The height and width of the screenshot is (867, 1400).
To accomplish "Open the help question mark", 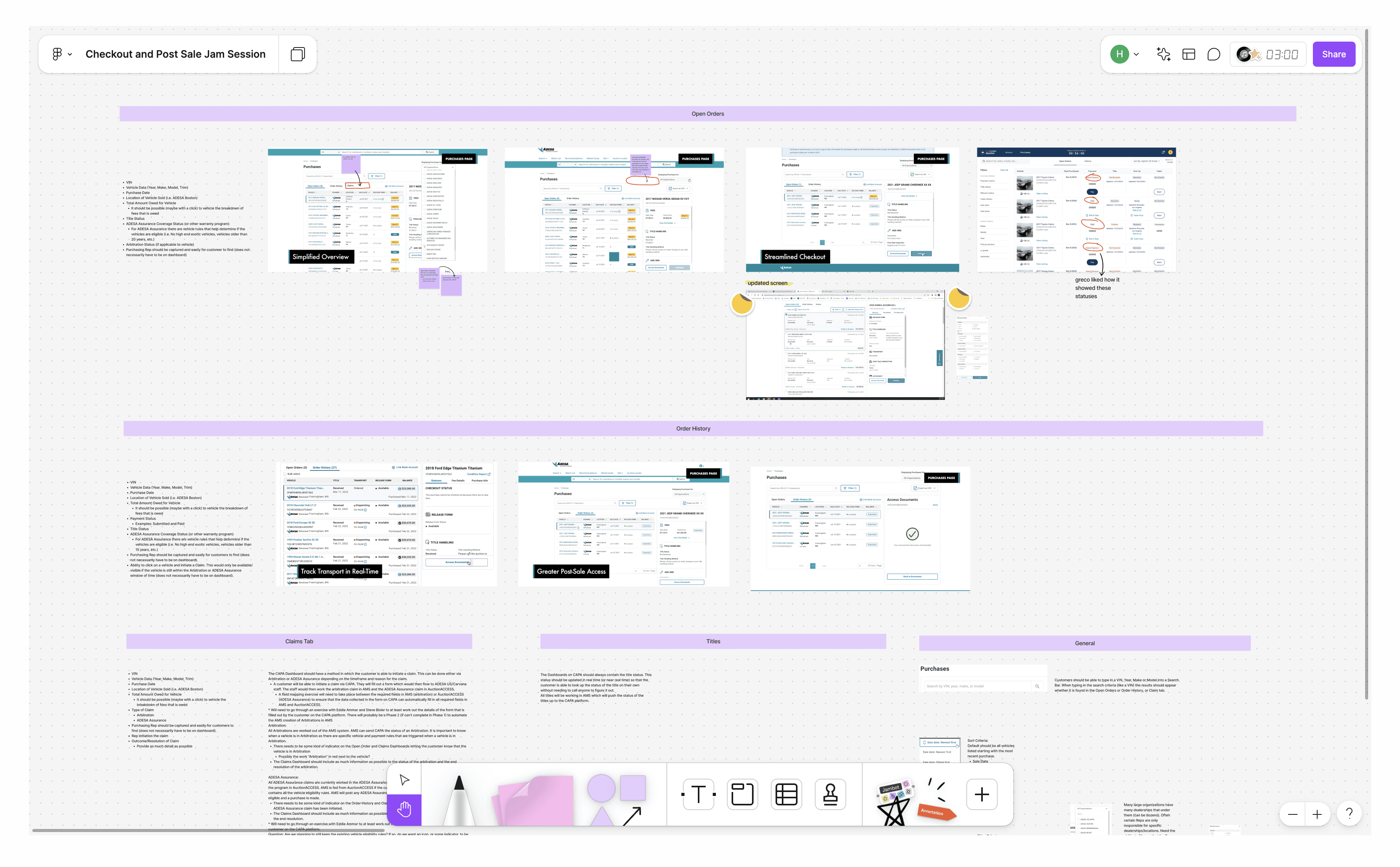I will [x=1349, y=814].
